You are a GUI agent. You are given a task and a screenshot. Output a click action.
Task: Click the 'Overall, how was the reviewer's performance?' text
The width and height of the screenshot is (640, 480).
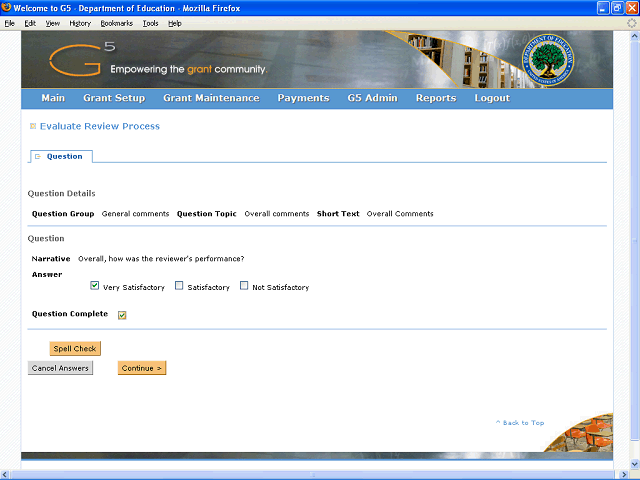coord(161,259)
